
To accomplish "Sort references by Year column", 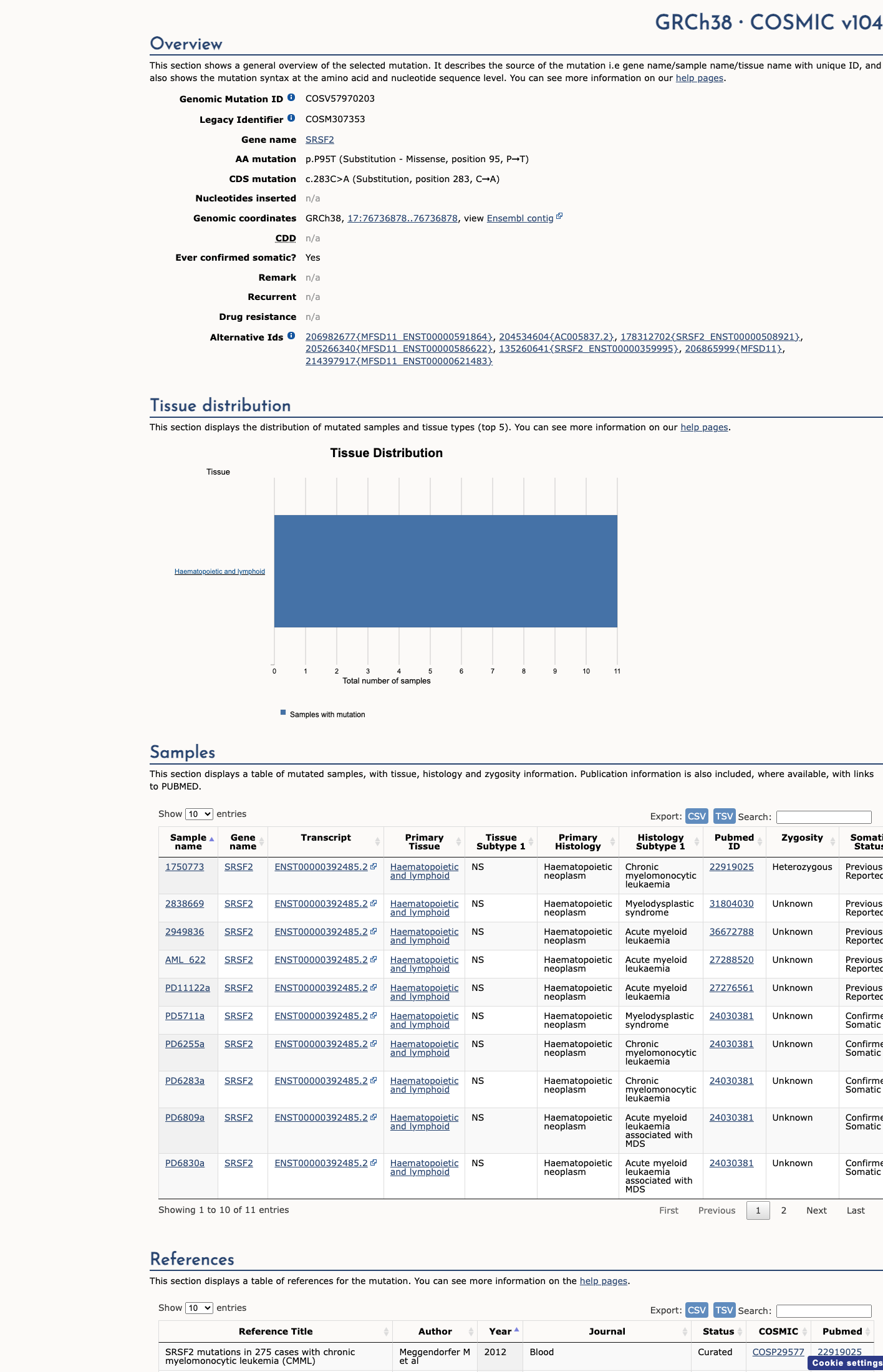I will [x=500, y=1331].
